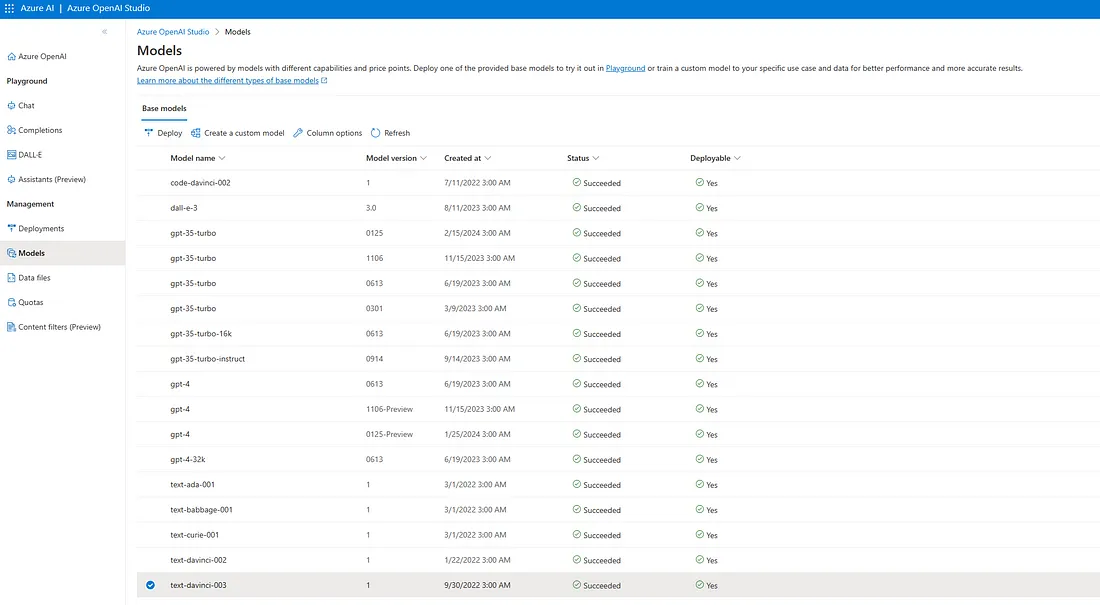Open the Status column dropdown chevron
The image size is (1100, 605).
pos(596,158)
